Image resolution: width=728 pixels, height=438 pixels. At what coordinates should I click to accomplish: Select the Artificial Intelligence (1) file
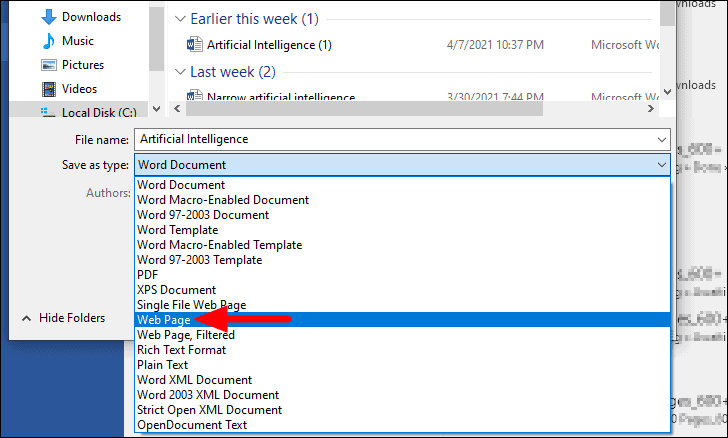269,45
